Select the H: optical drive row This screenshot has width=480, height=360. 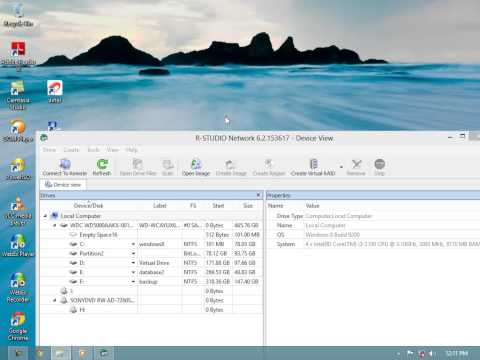(151, 310)
